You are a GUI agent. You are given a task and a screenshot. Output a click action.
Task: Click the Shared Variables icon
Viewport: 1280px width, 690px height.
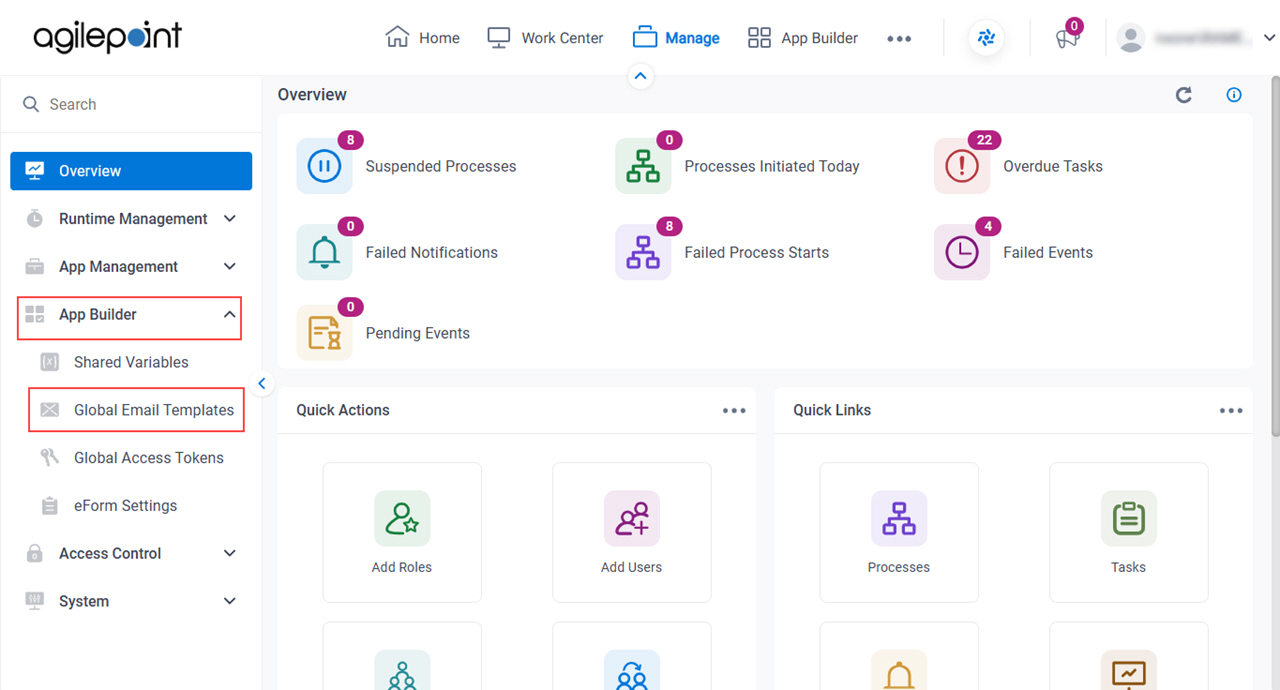[x=49, y=362]
